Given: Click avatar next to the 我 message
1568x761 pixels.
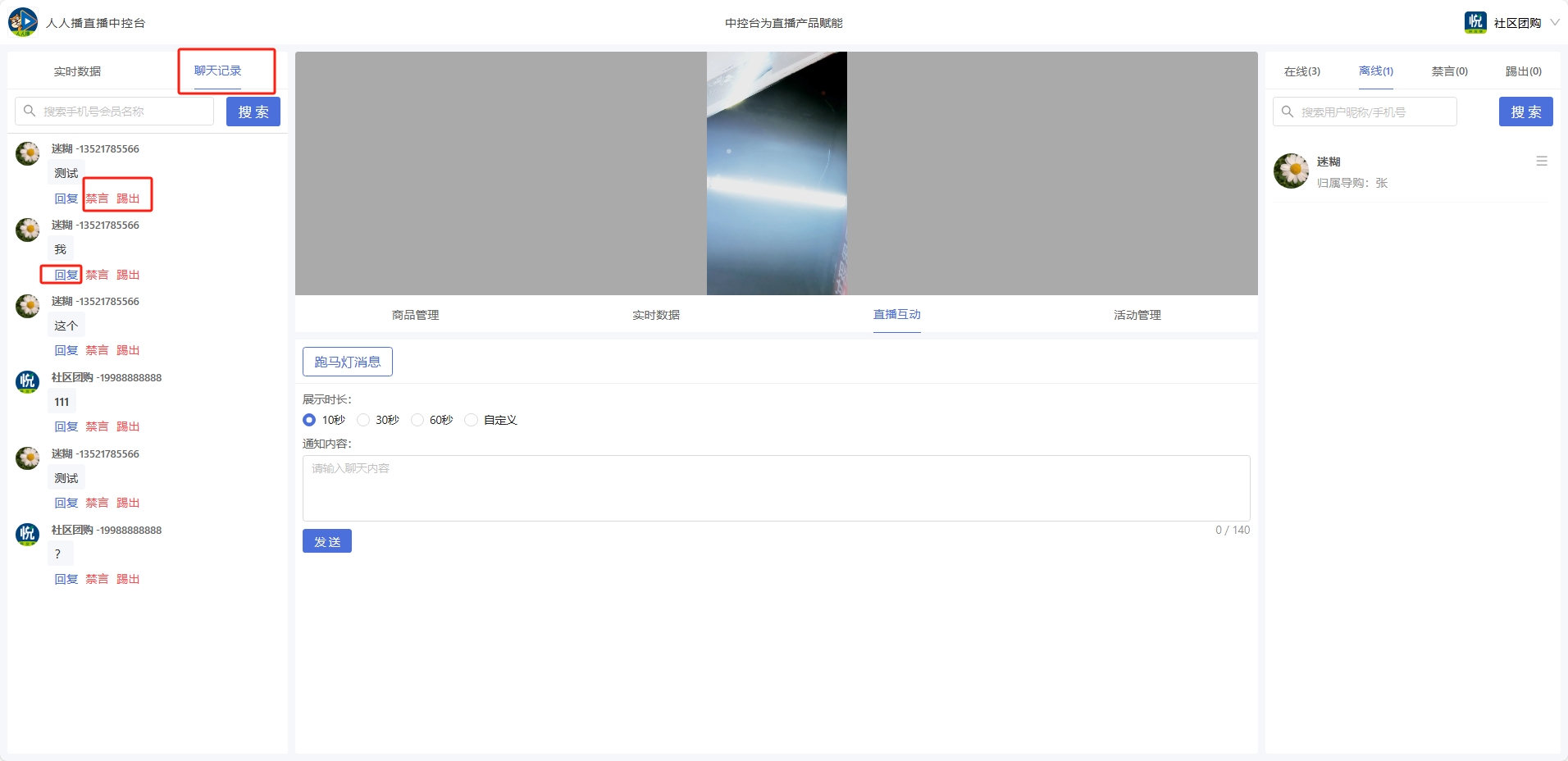Looking at the screenshot, I should [x=28, y=230].
